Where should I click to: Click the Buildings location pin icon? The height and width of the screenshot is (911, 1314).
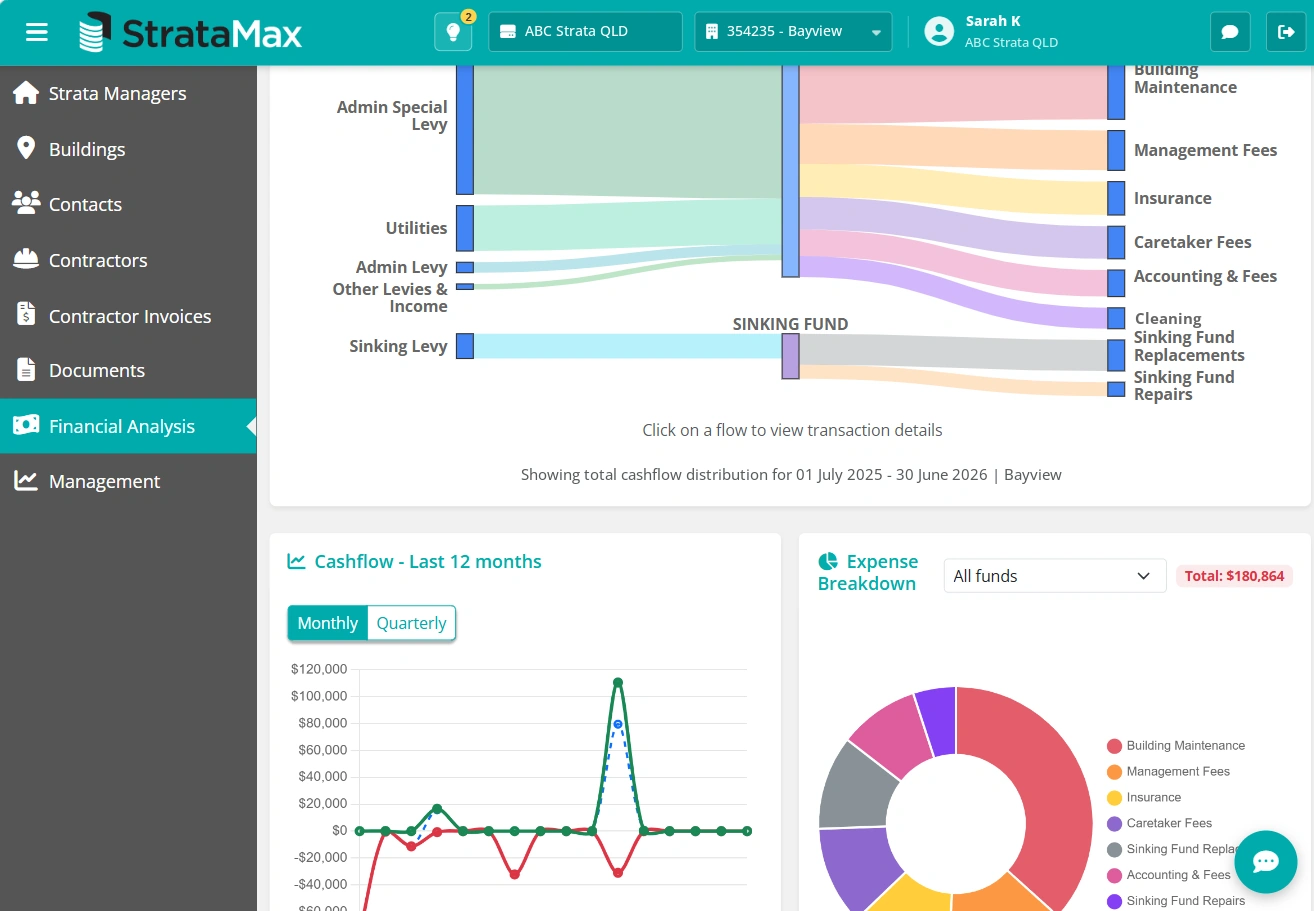26,149
